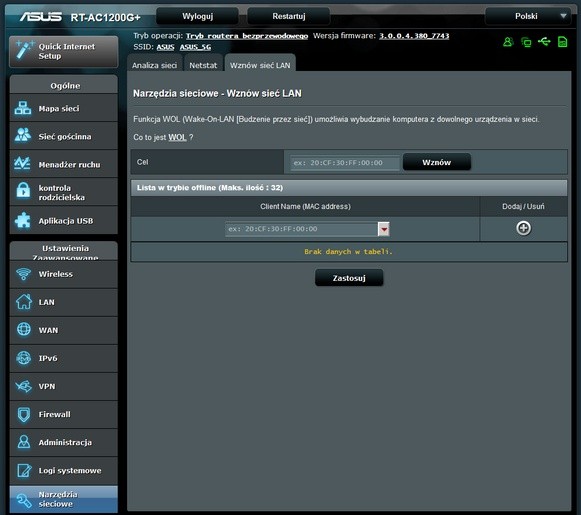Click the green USB status icon
This screenshot has height=515, width=581.
click(544, 41)
